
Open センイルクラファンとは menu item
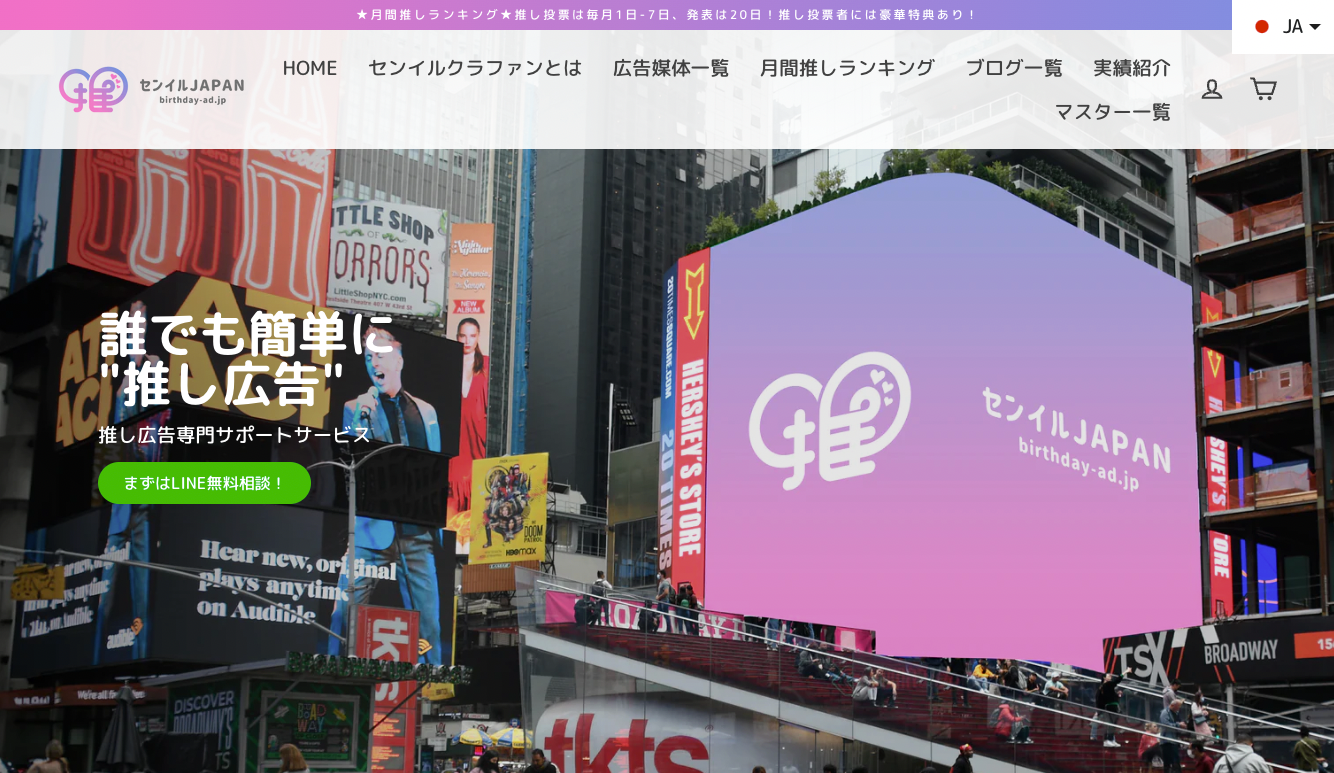coord(474,68)
